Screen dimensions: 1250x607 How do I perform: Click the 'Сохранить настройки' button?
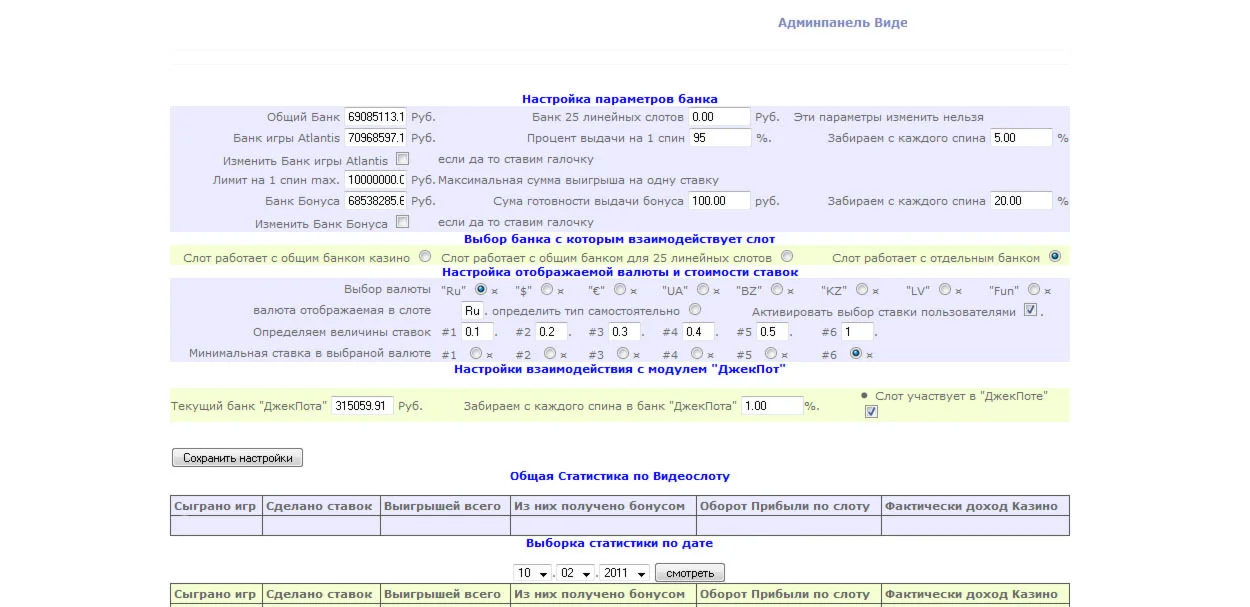pyautogui.click(x=237, y=458)
